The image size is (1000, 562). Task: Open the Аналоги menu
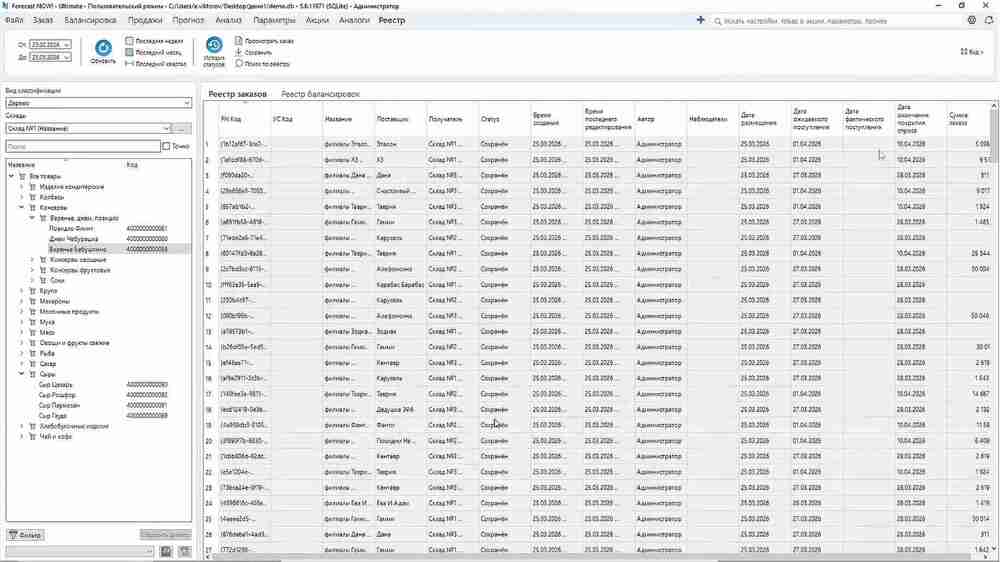(x=354, y=20)
